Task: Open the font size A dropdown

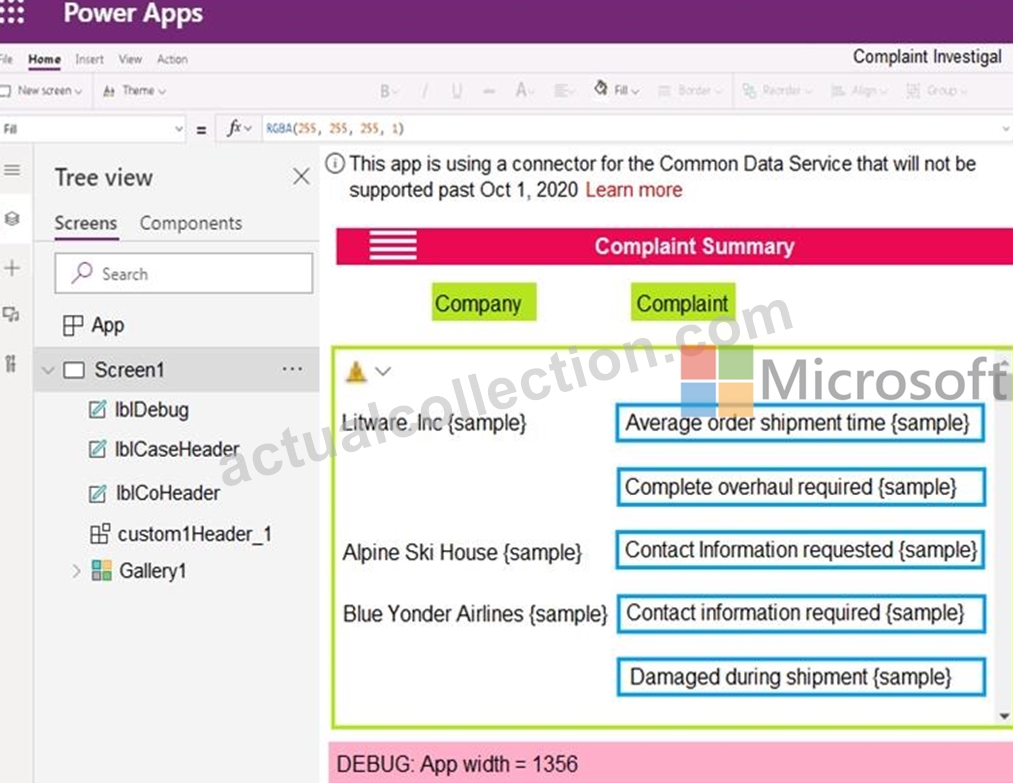Action: click(x=524, y=90)
